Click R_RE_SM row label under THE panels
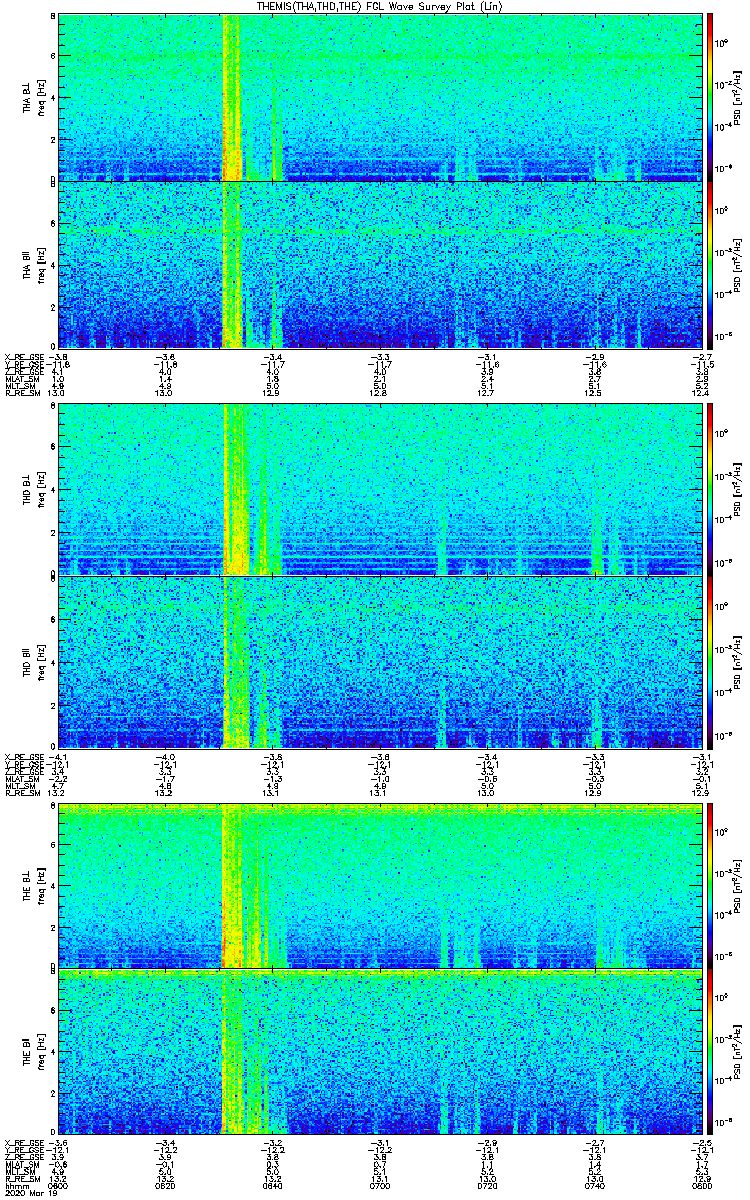The height and width of the screenshot is (1200, 750). click(21, 1178)
